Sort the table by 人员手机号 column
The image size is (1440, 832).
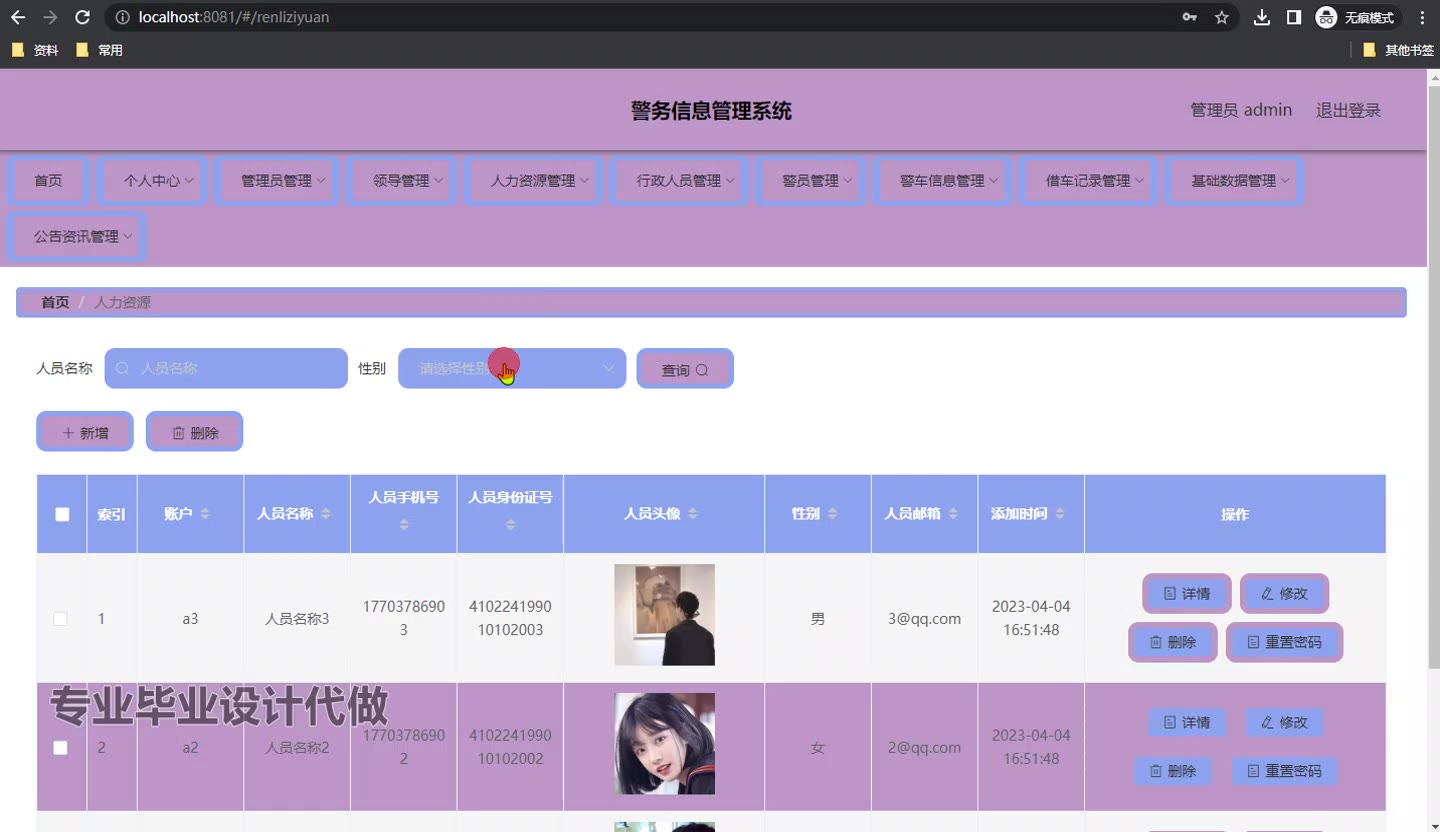tap(404, 525)
